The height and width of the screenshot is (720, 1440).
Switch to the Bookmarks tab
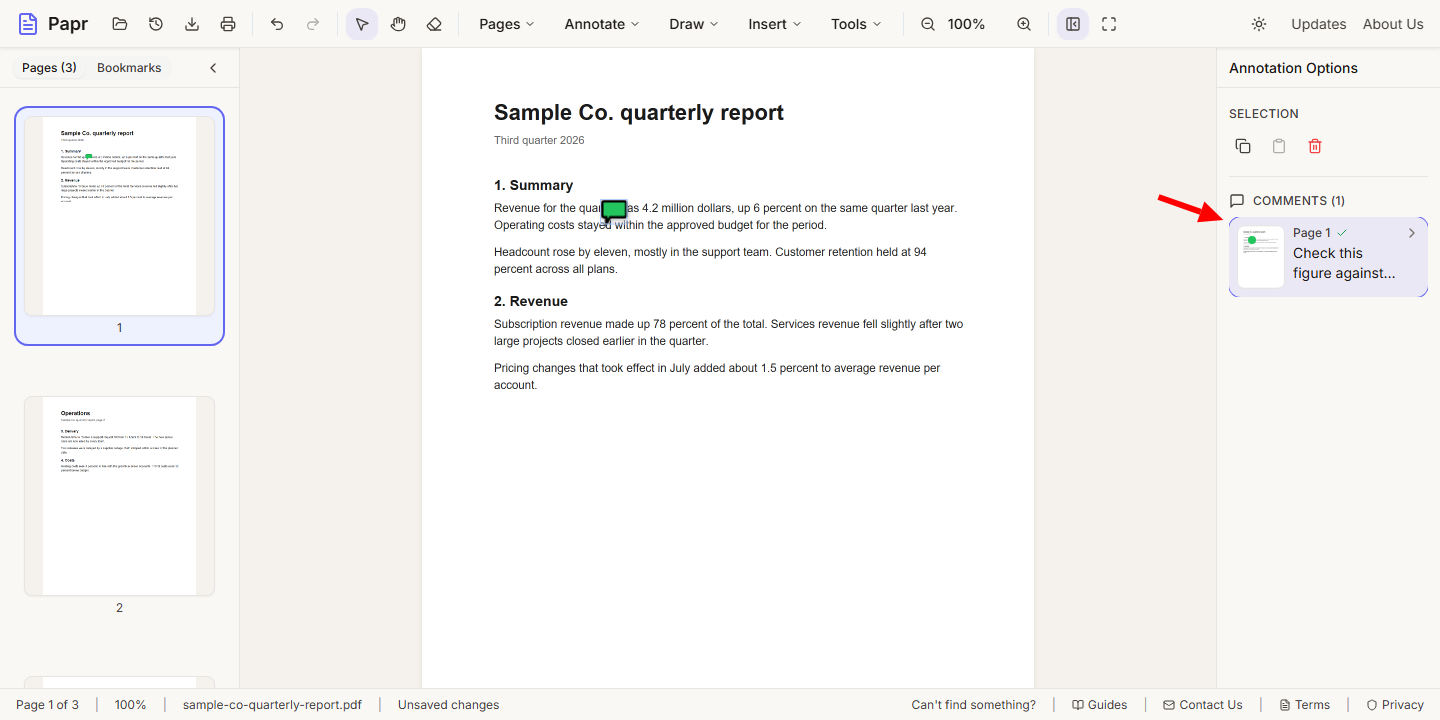tap(129, 68)
